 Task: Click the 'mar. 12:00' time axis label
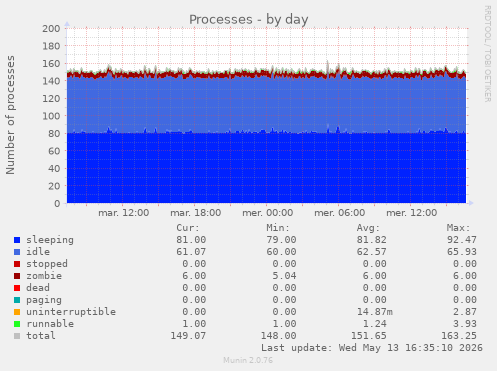coord(124,213)
